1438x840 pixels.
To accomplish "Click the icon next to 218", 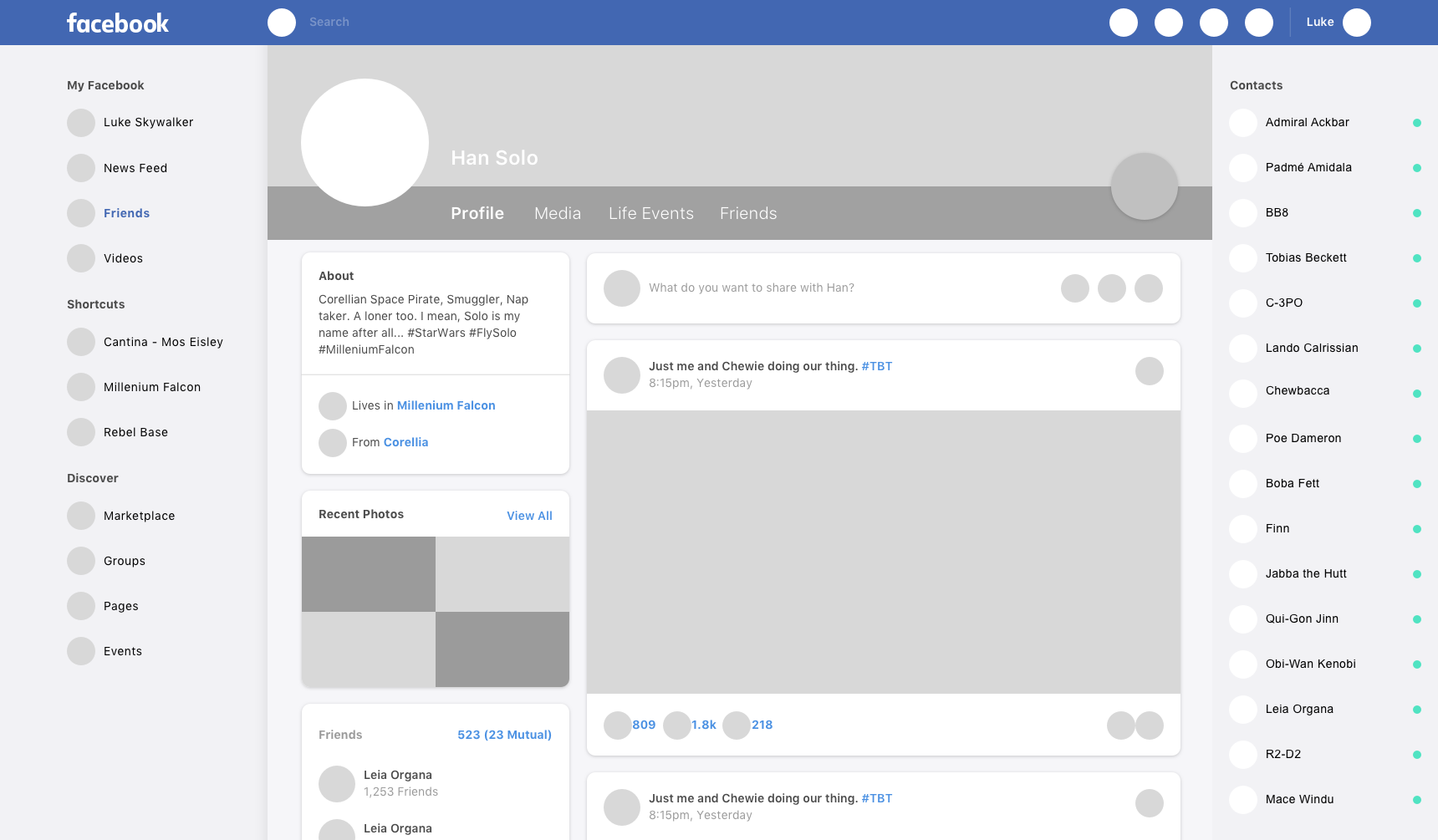I will 737,725.
